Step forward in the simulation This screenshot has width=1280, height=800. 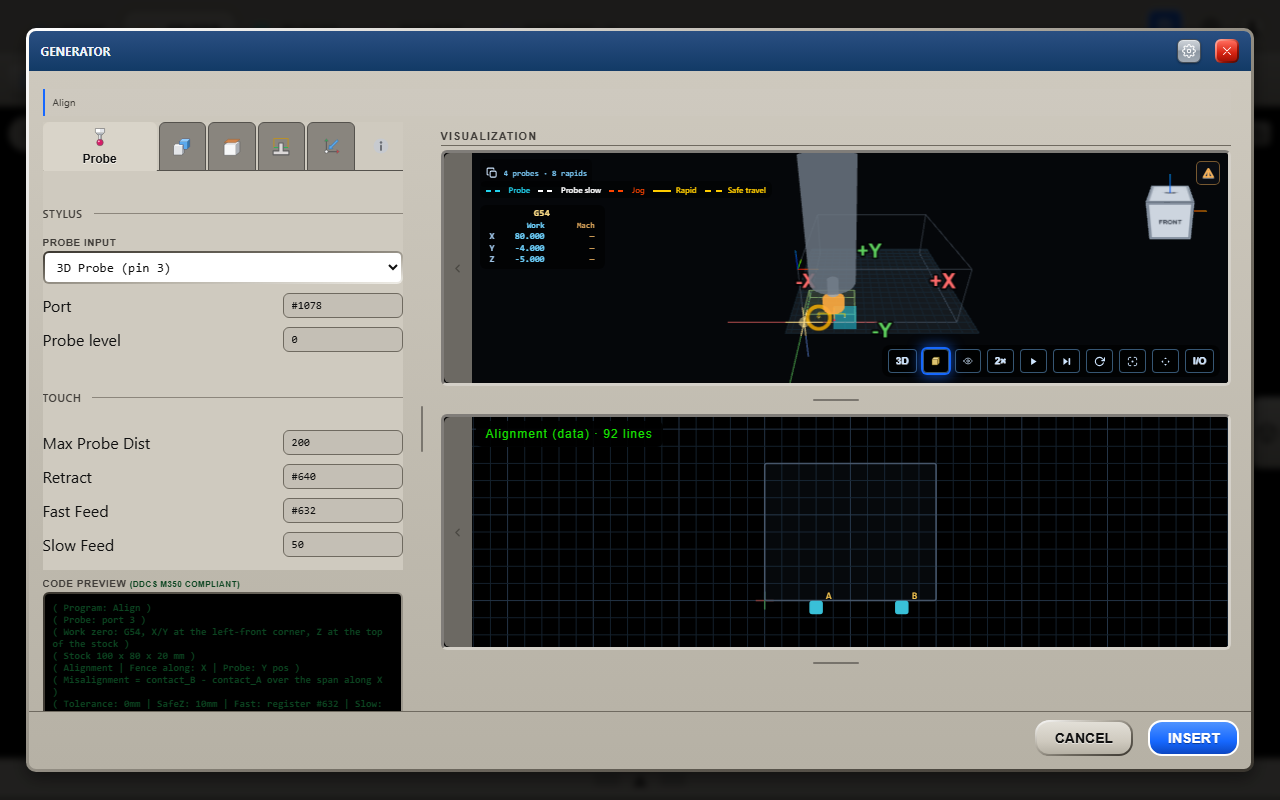[x=1067, y=361]
